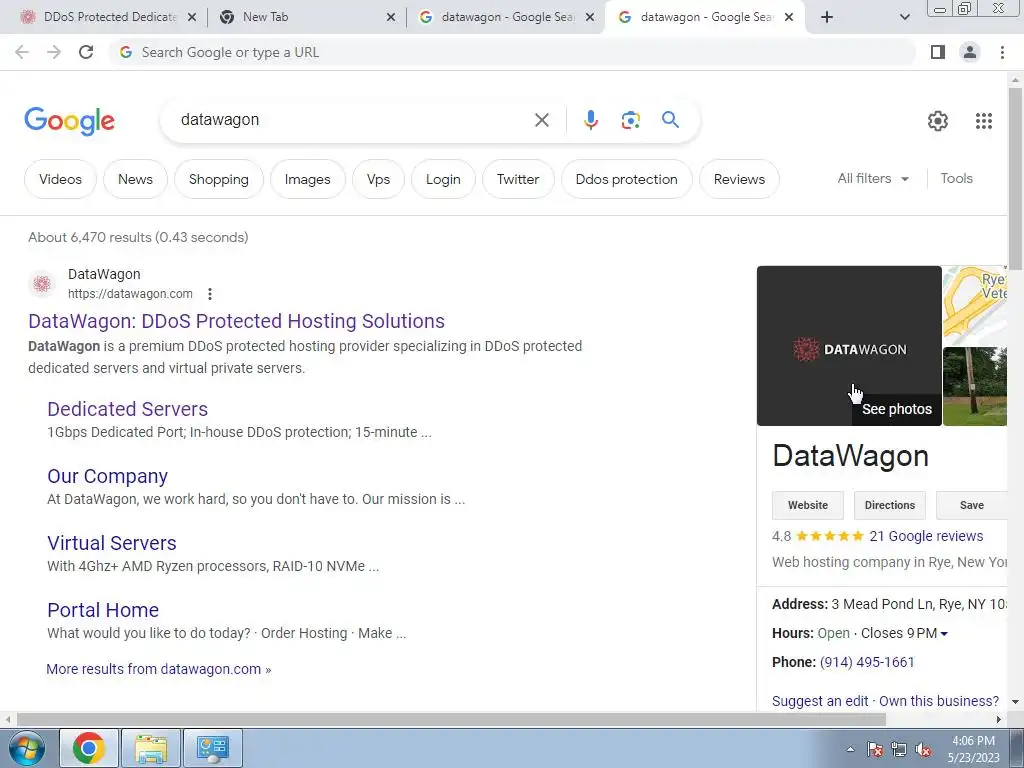Open the Portal Home sitelink
The height and width of the screenshot is (768, 1024).
tap(103, 610)
